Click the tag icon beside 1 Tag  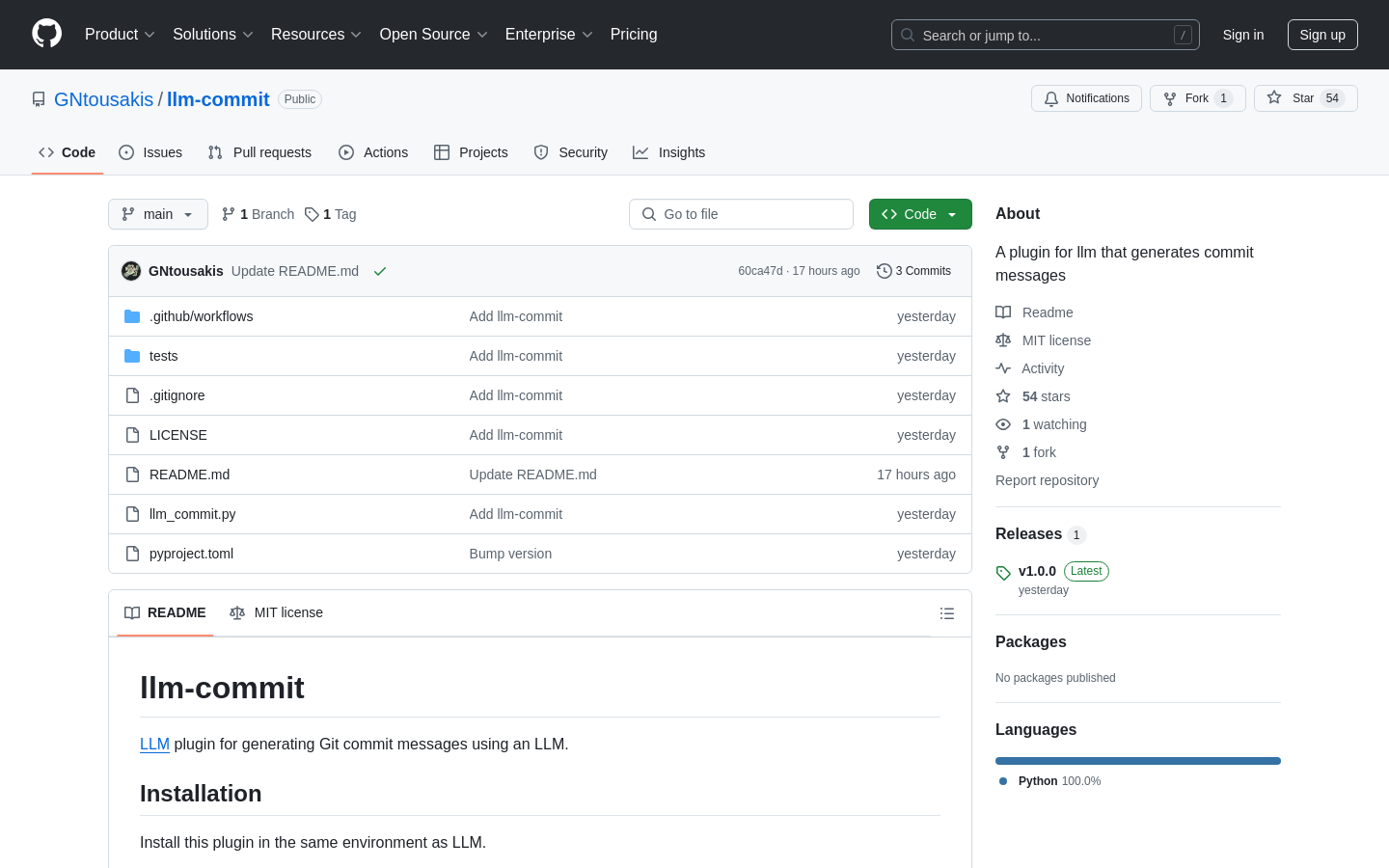[312, 214]
